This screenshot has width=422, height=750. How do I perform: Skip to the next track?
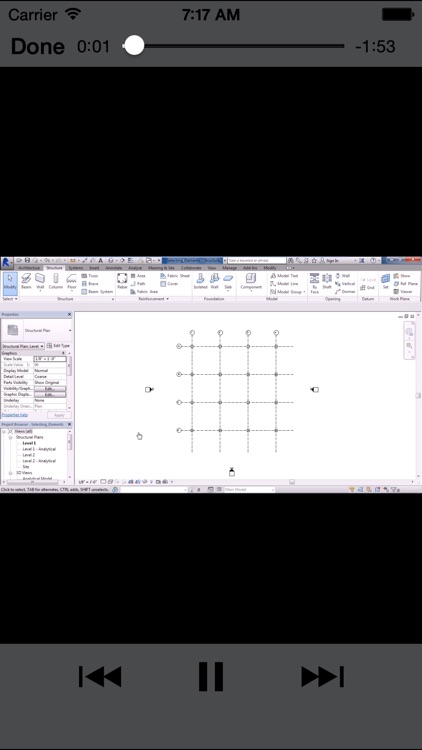coord(322,676)
